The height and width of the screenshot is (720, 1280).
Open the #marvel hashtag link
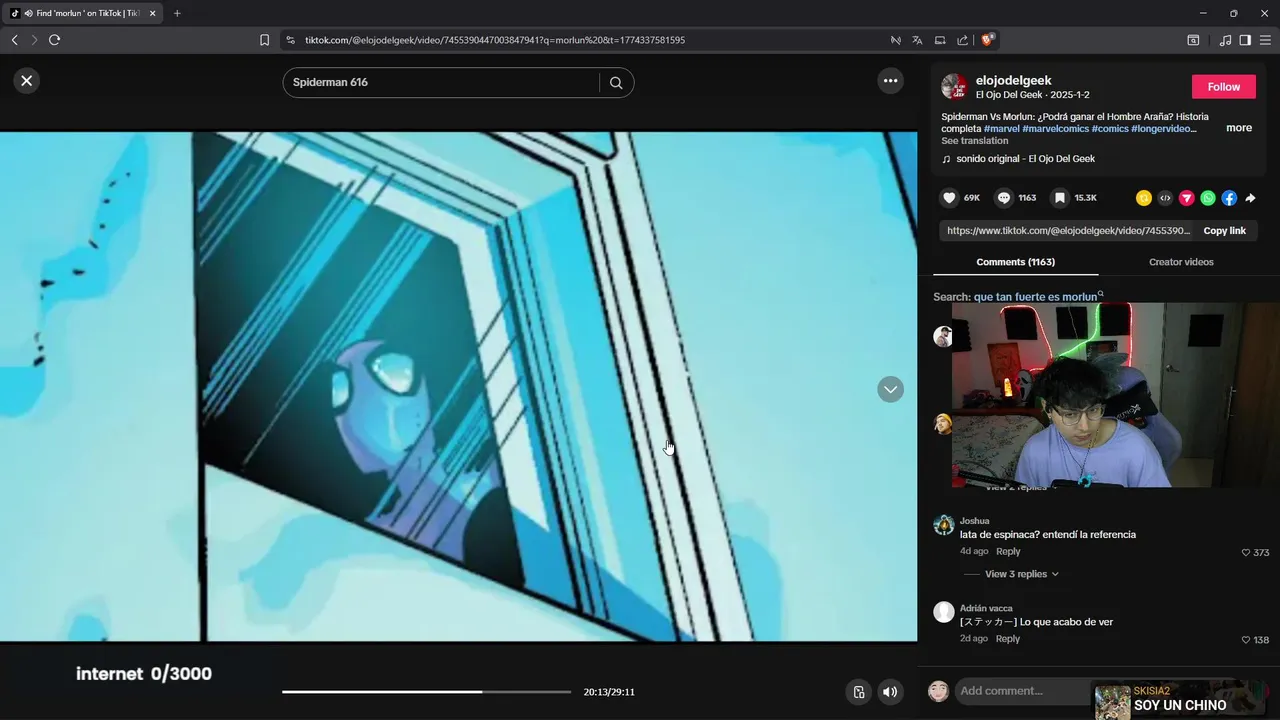point(1002,128)
